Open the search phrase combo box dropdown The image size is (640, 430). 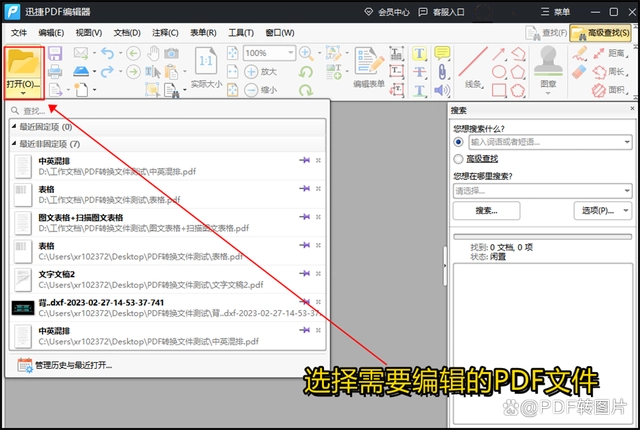click(x=627, y=142)
